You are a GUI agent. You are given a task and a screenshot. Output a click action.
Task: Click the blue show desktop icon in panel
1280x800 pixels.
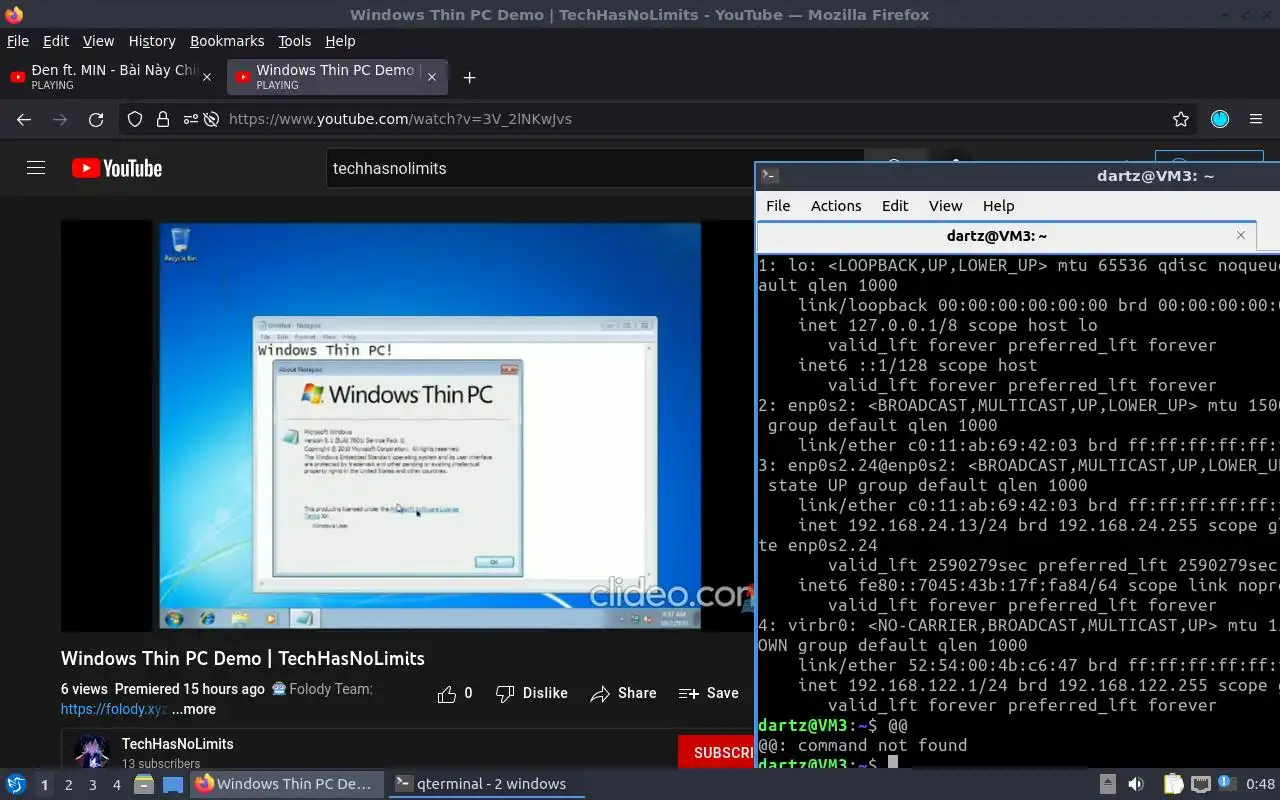pyautogui.click(x=172, y=784)
